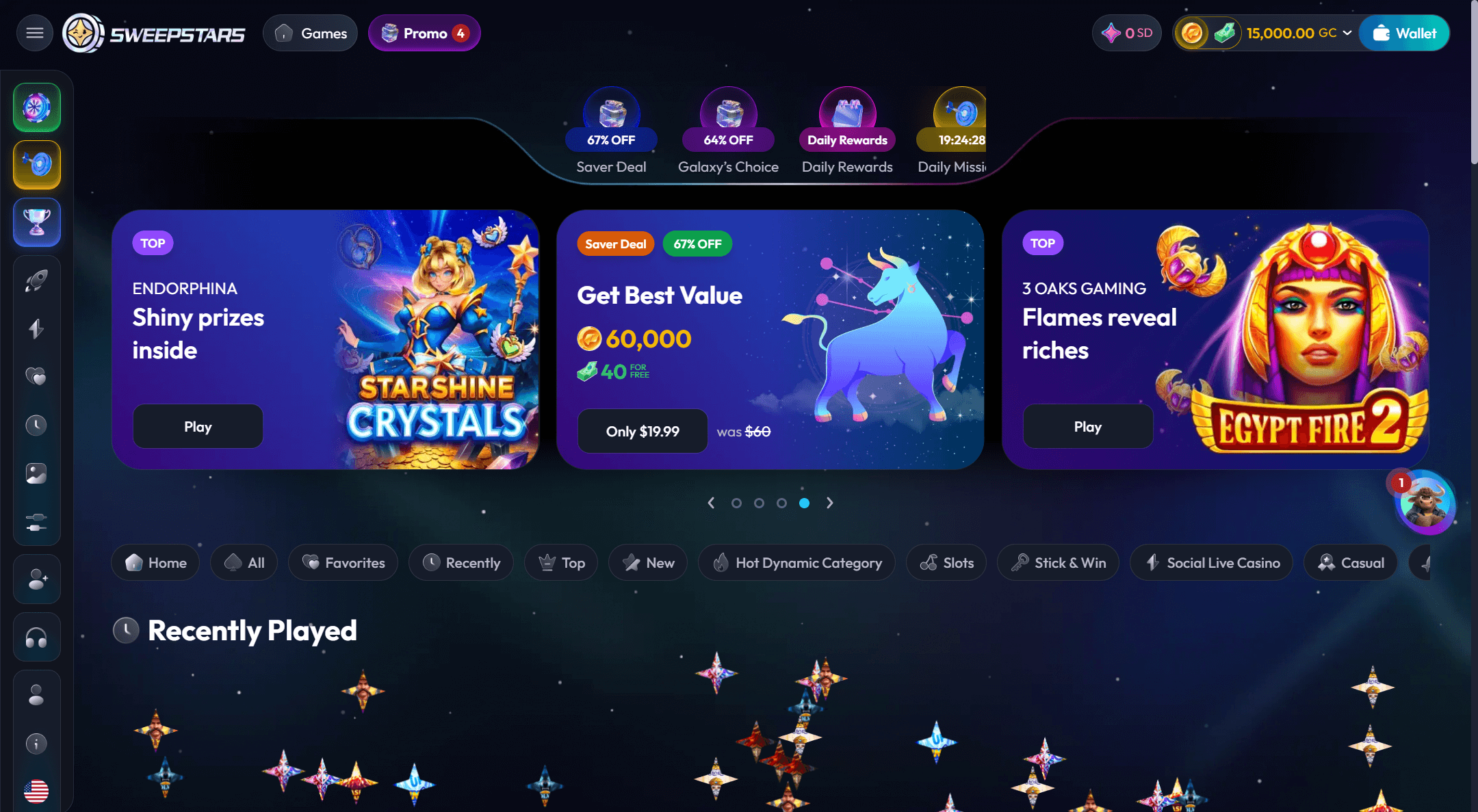This screenshot has height=812, width=1478.
Task: Select the first carousel dot
Action: tap(736, 503)
